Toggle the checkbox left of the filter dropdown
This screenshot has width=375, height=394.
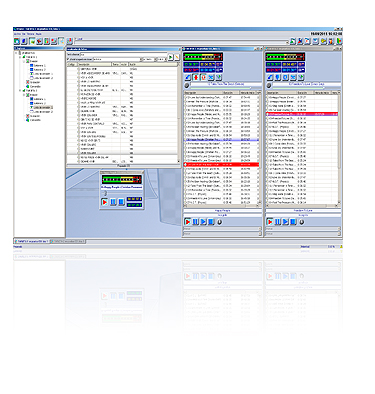pos(68,59)
